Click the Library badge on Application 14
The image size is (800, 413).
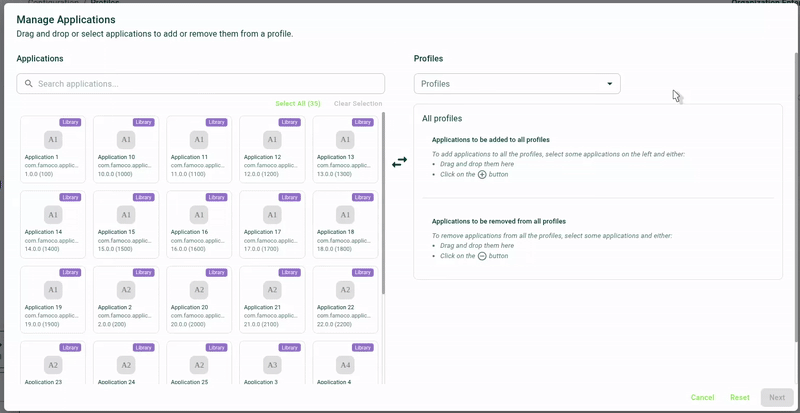[x=70, y=197]
